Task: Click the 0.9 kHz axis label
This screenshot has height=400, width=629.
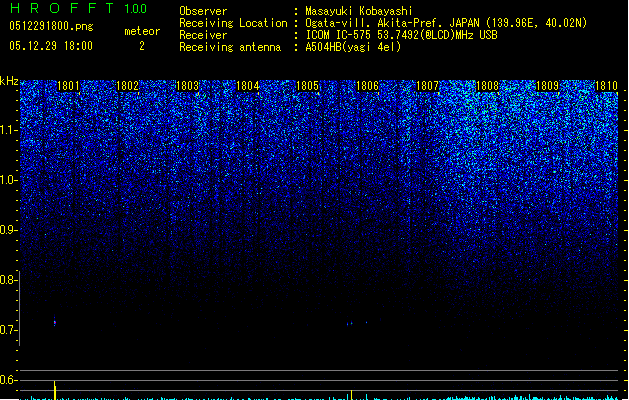Action: tap(9, 230)
